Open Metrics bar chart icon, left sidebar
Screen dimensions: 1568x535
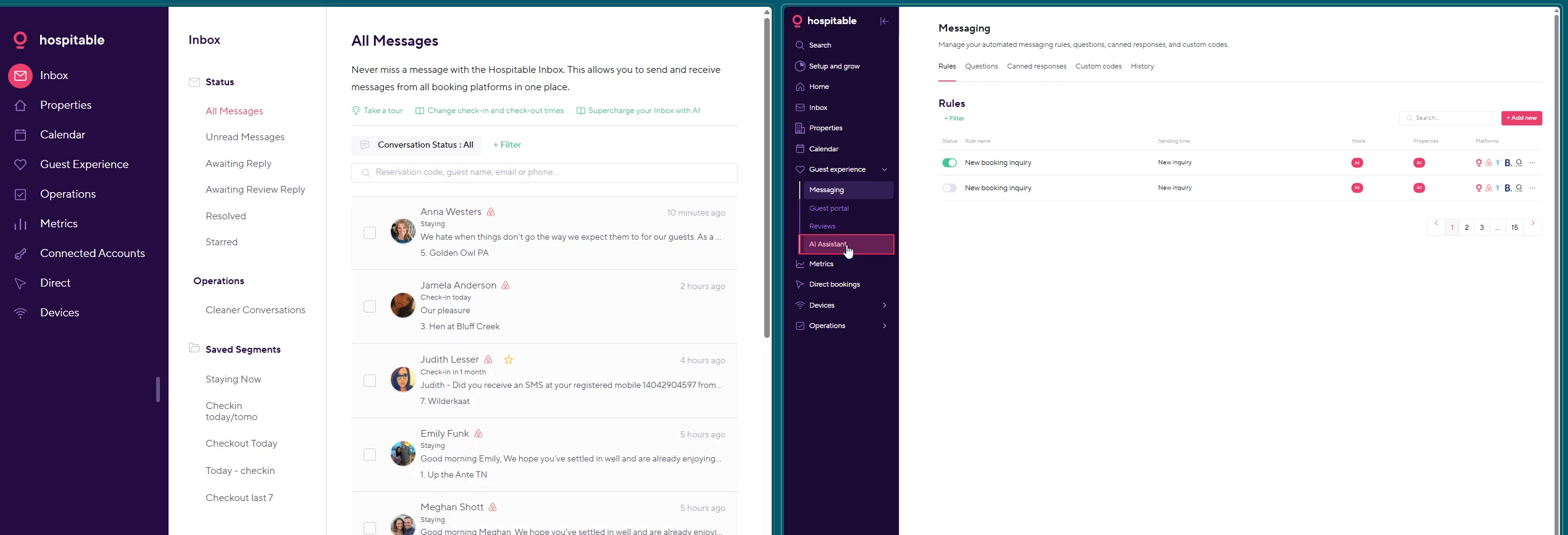(x=20, y=224)
